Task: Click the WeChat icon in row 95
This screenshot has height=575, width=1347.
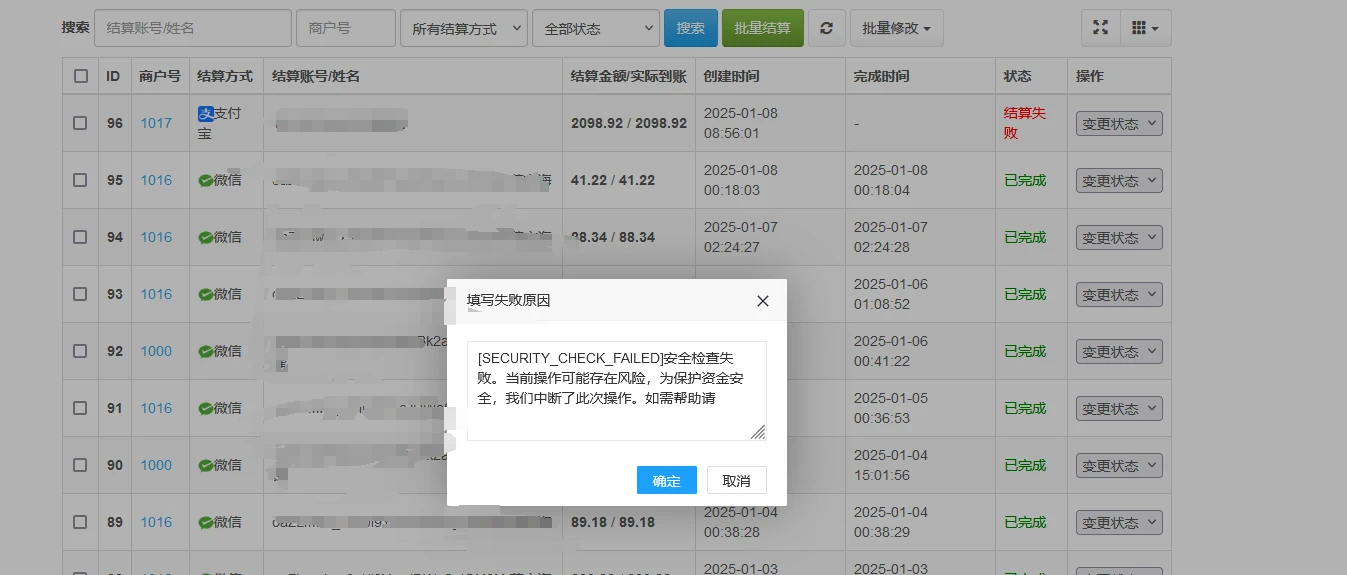Action: [205, 181]
